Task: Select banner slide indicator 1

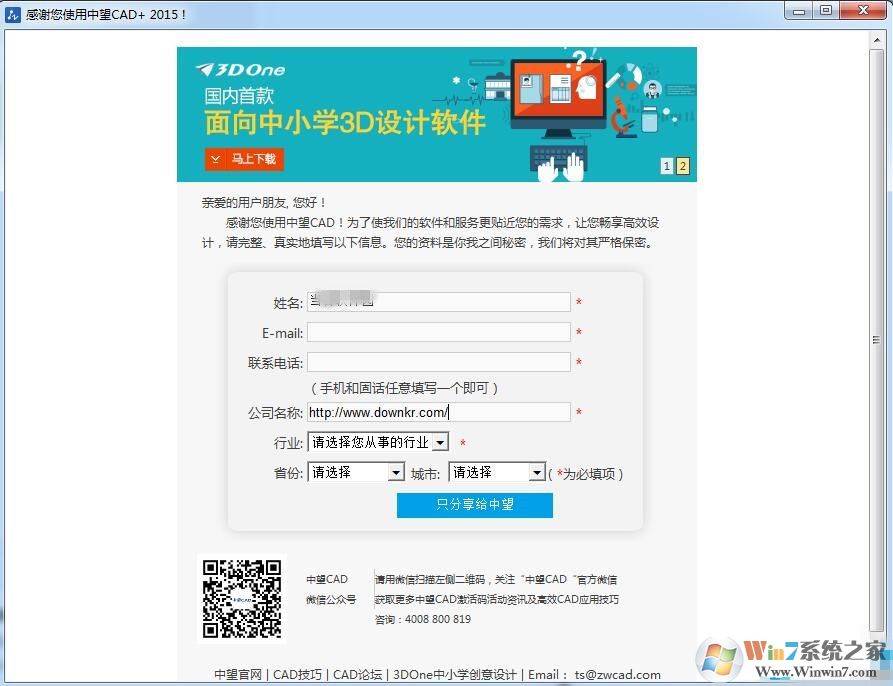Action: (666, 166)
